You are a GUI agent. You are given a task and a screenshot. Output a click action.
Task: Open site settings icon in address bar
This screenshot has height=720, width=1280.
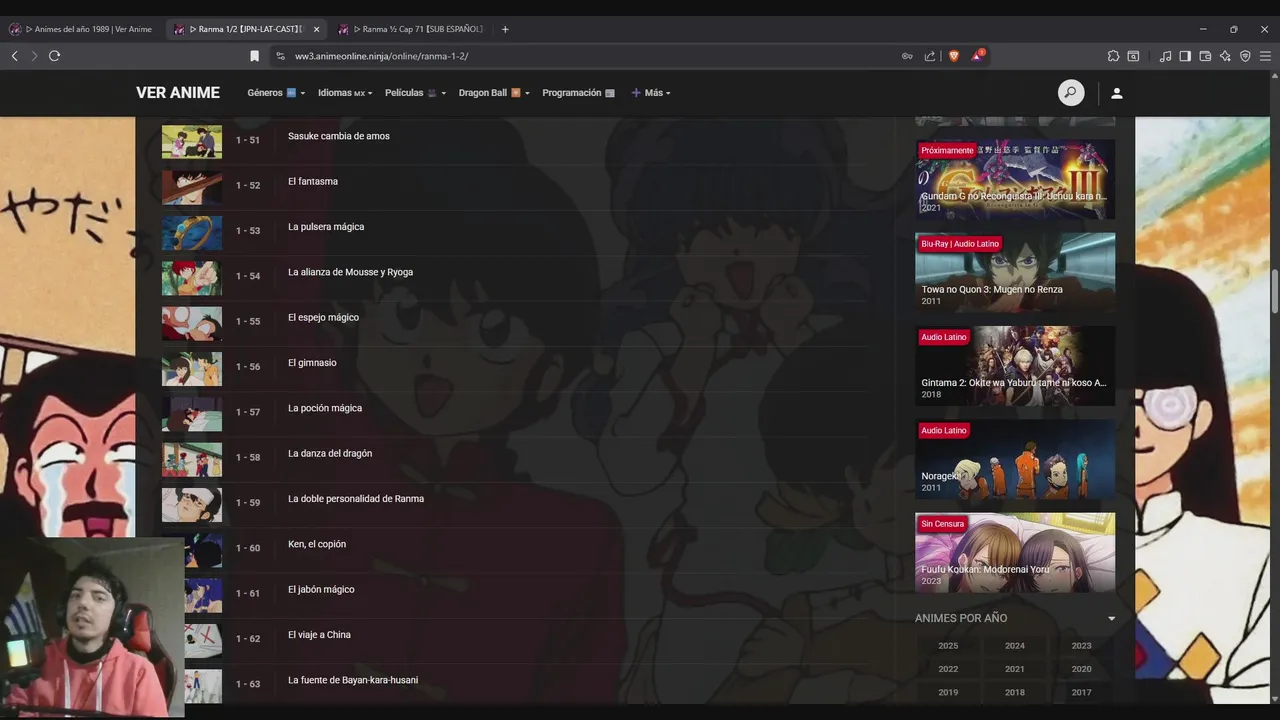[x=281, y=56]
